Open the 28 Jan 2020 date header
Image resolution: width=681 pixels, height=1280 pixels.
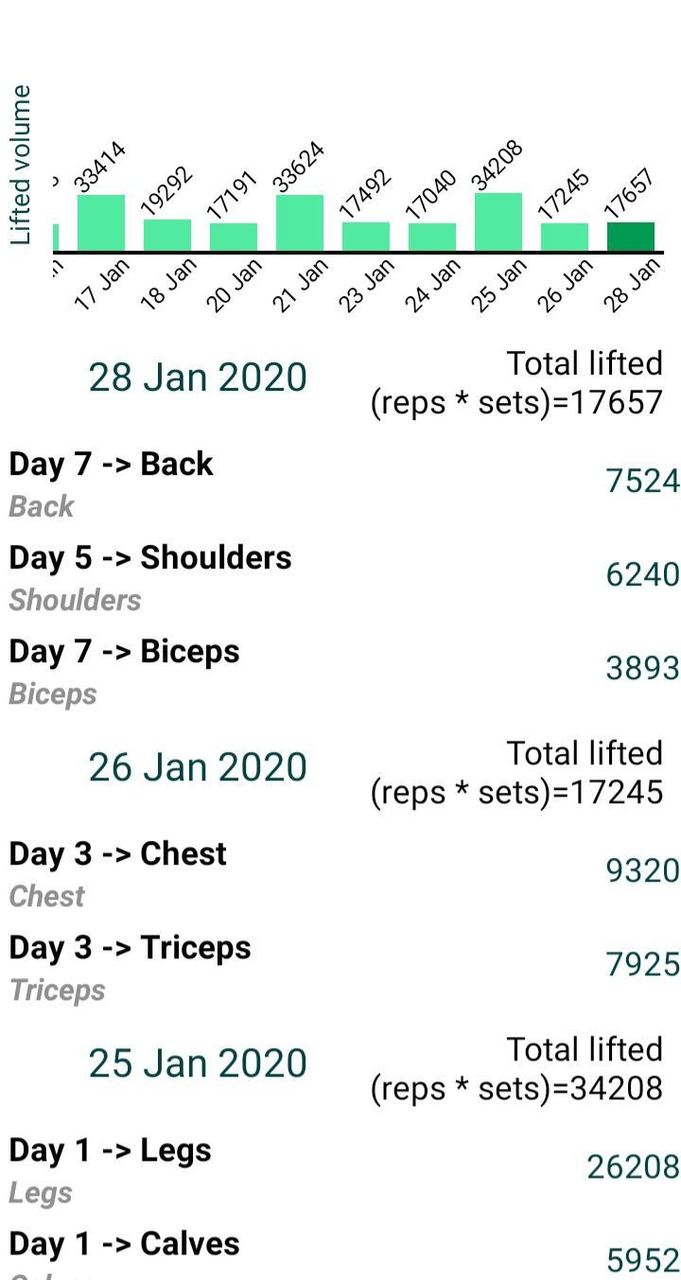pyautogui.click(x=196, y=377)
